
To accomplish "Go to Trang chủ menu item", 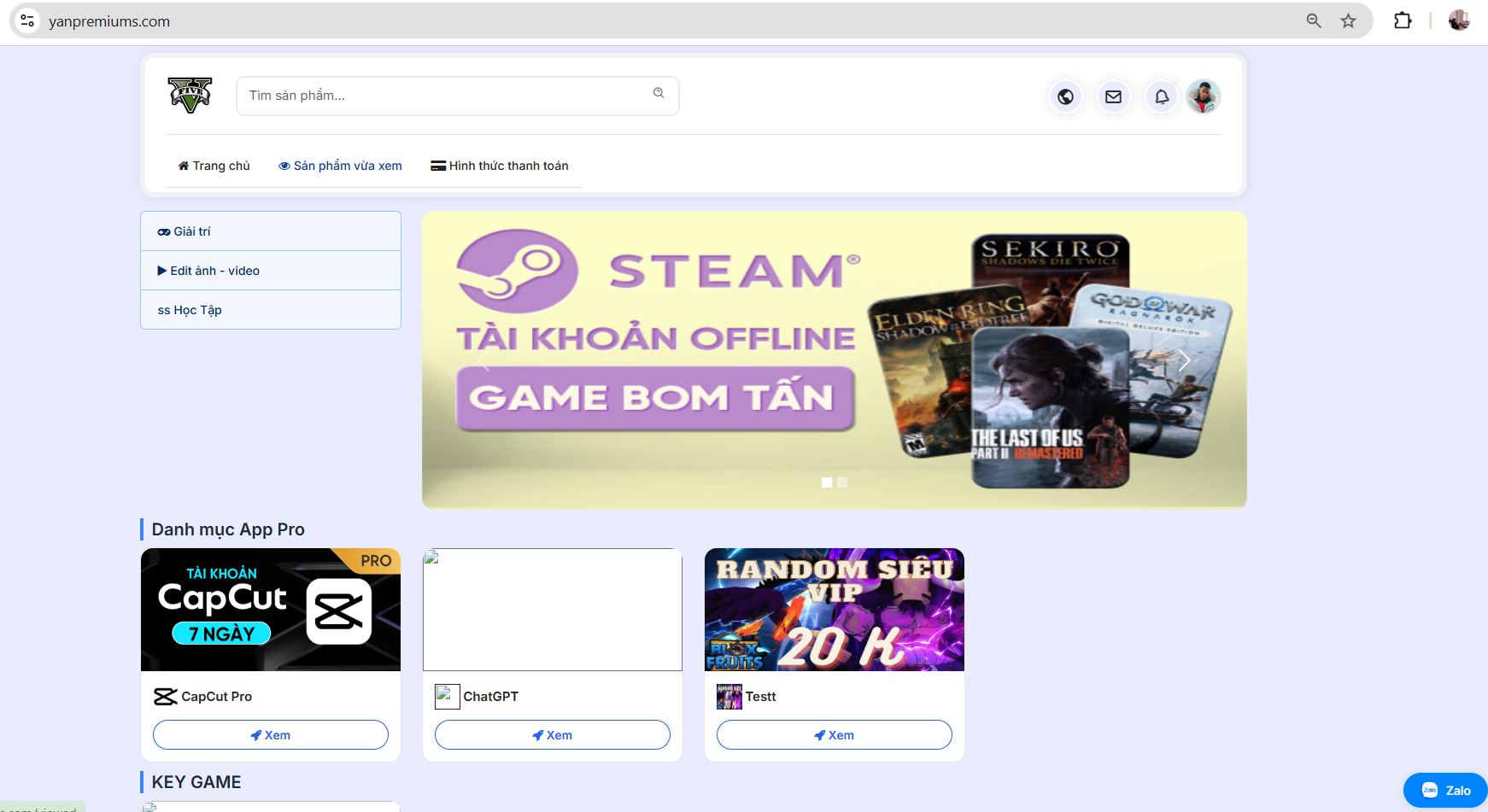I will pos(214,166).
